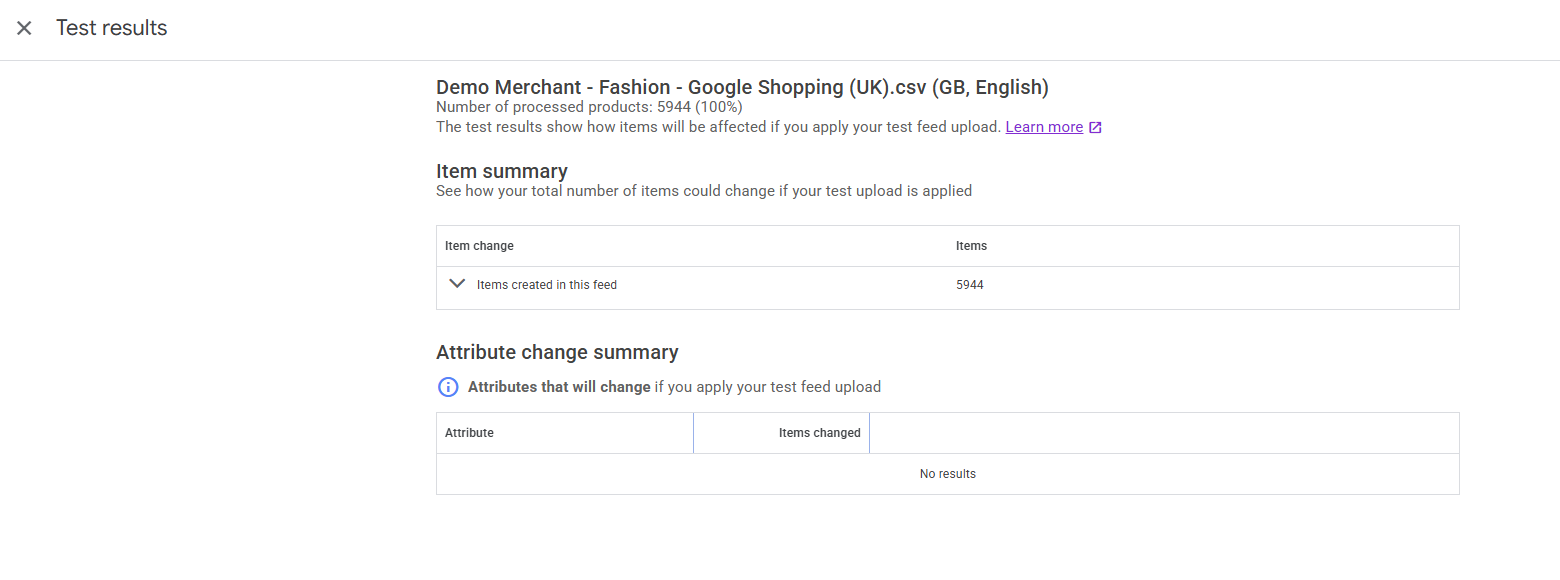Click the Attribute column header
This screenshot has height=580, width=1560.
469,433
